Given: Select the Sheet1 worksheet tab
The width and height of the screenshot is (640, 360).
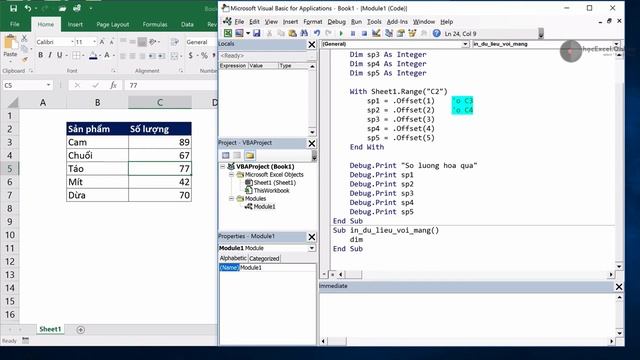Looking at the screenshot, I should click(x=50, y=329).
